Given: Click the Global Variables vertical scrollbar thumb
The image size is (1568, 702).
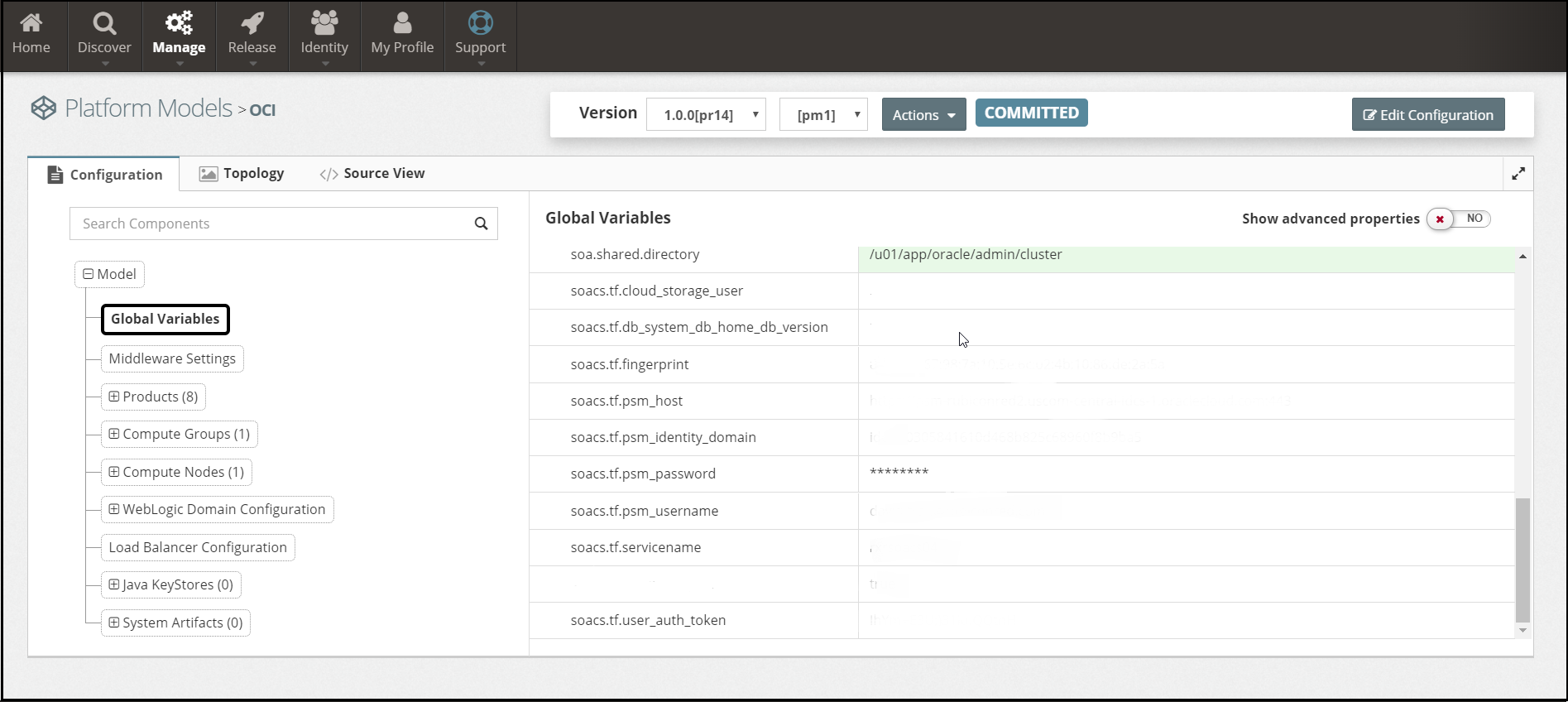Looking at the screenshot, I should click(1522, 559).
